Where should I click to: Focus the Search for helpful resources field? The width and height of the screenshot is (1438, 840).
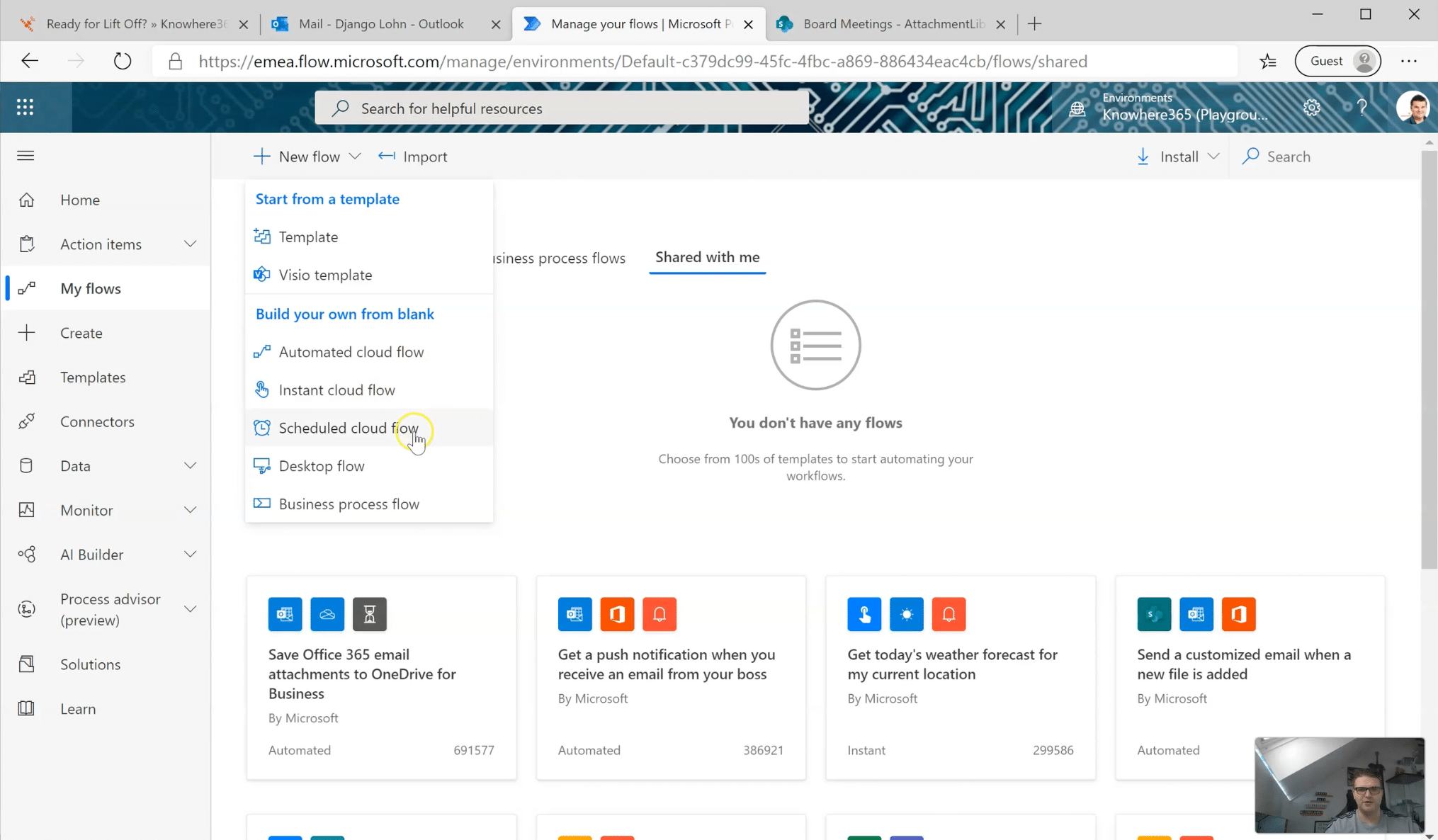(x=562, y=108)
